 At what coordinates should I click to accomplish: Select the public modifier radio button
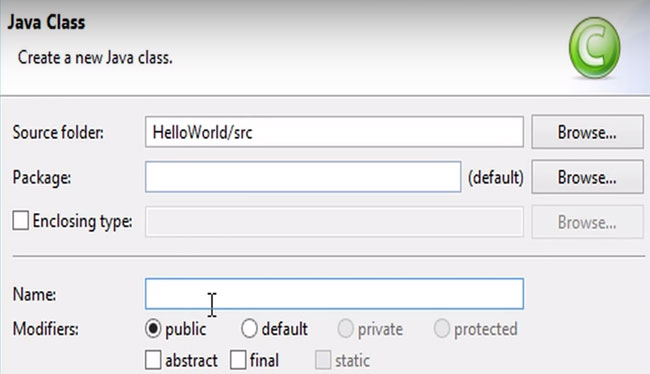pyautogui.click(x=153, y=329)
